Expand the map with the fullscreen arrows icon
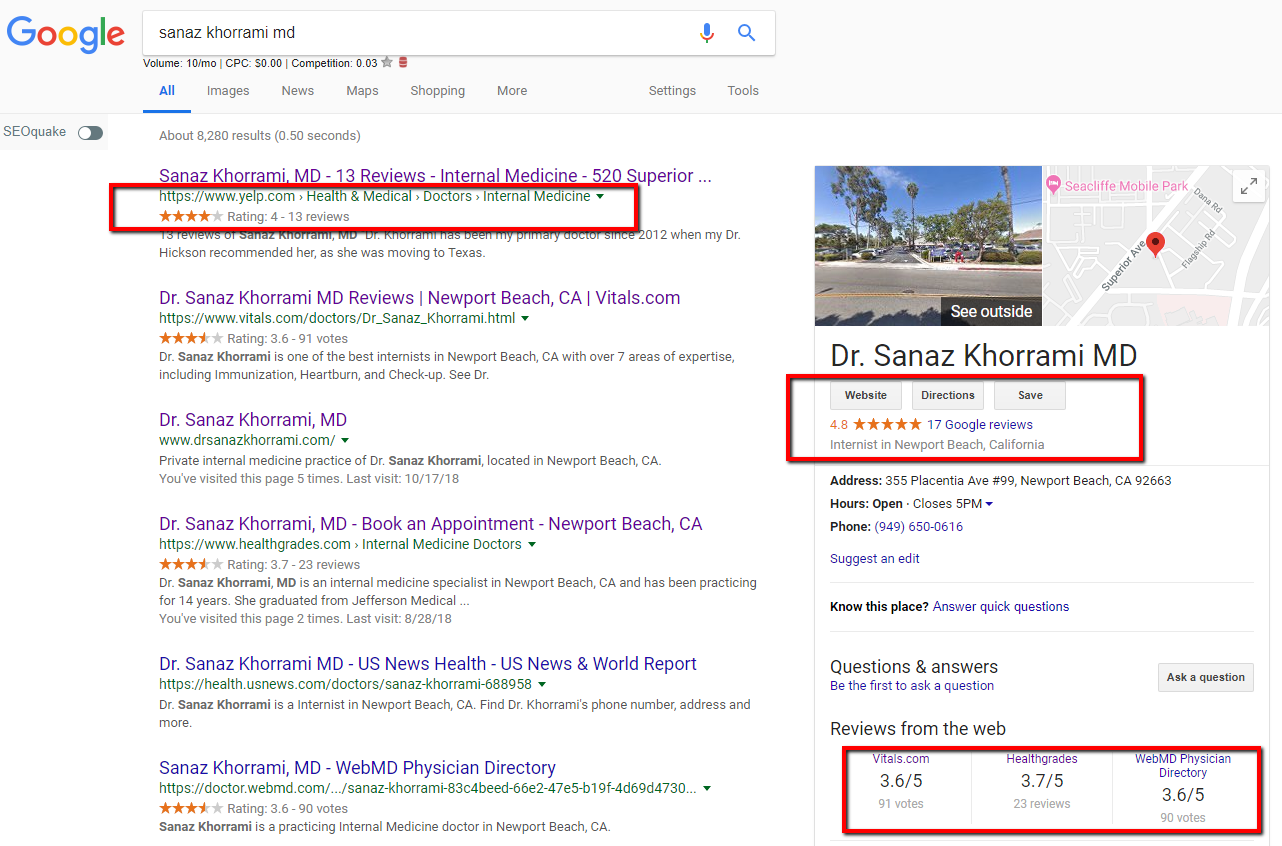 point(1249,186)
